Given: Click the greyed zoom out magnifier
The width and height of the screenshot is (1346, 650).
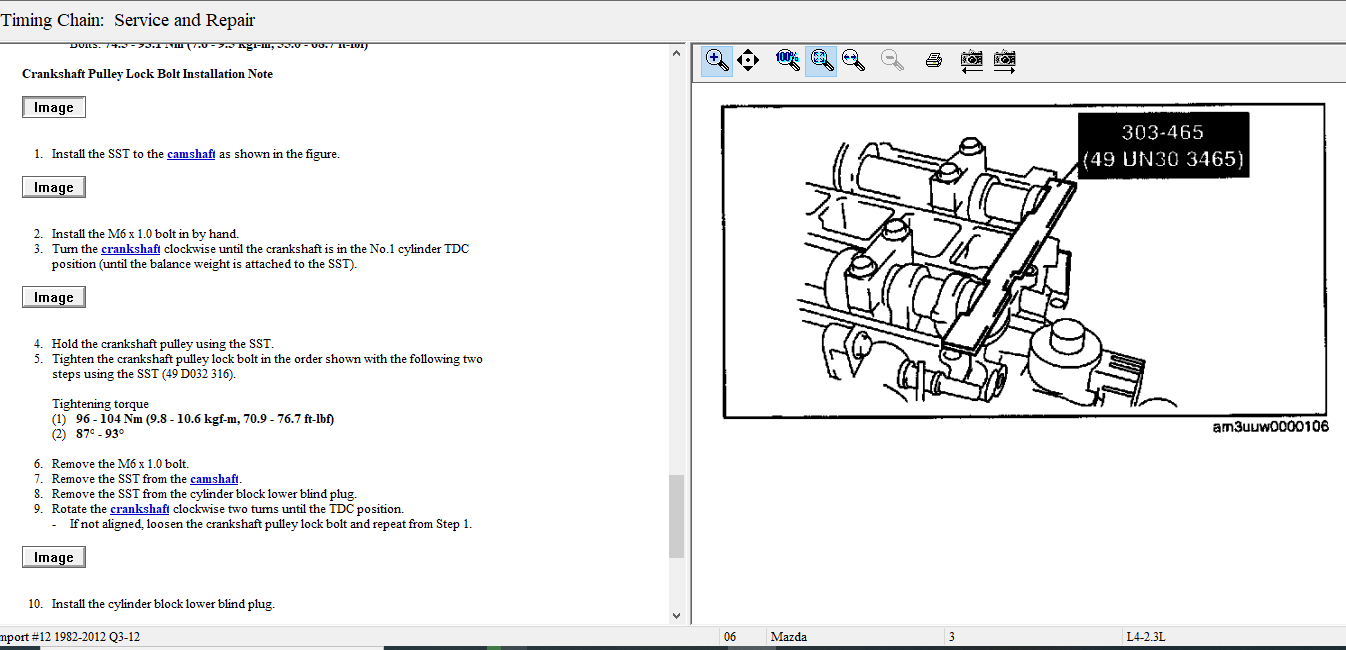Looking at the screenshot, I should click(x=892, y=60).
